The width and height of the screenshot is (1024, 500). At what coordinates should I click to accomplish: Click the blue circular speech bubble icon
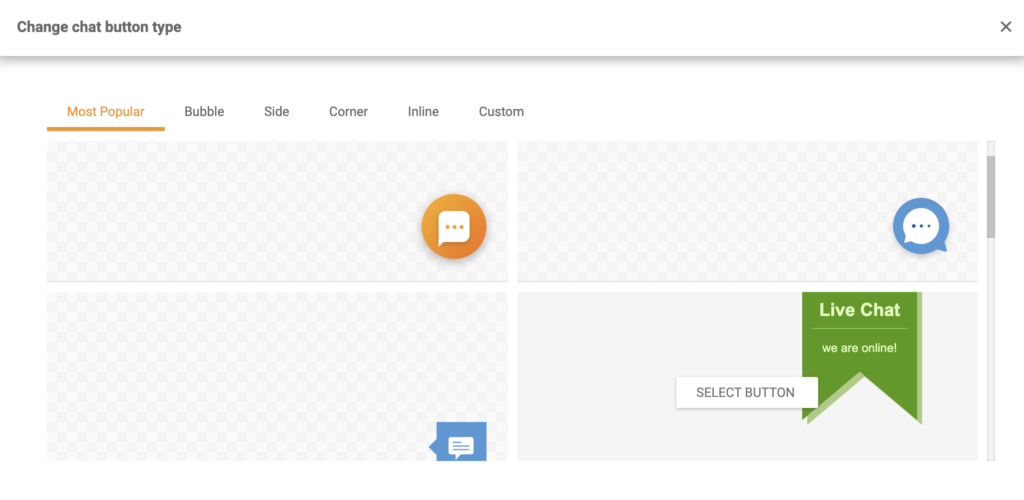point(920,226)
